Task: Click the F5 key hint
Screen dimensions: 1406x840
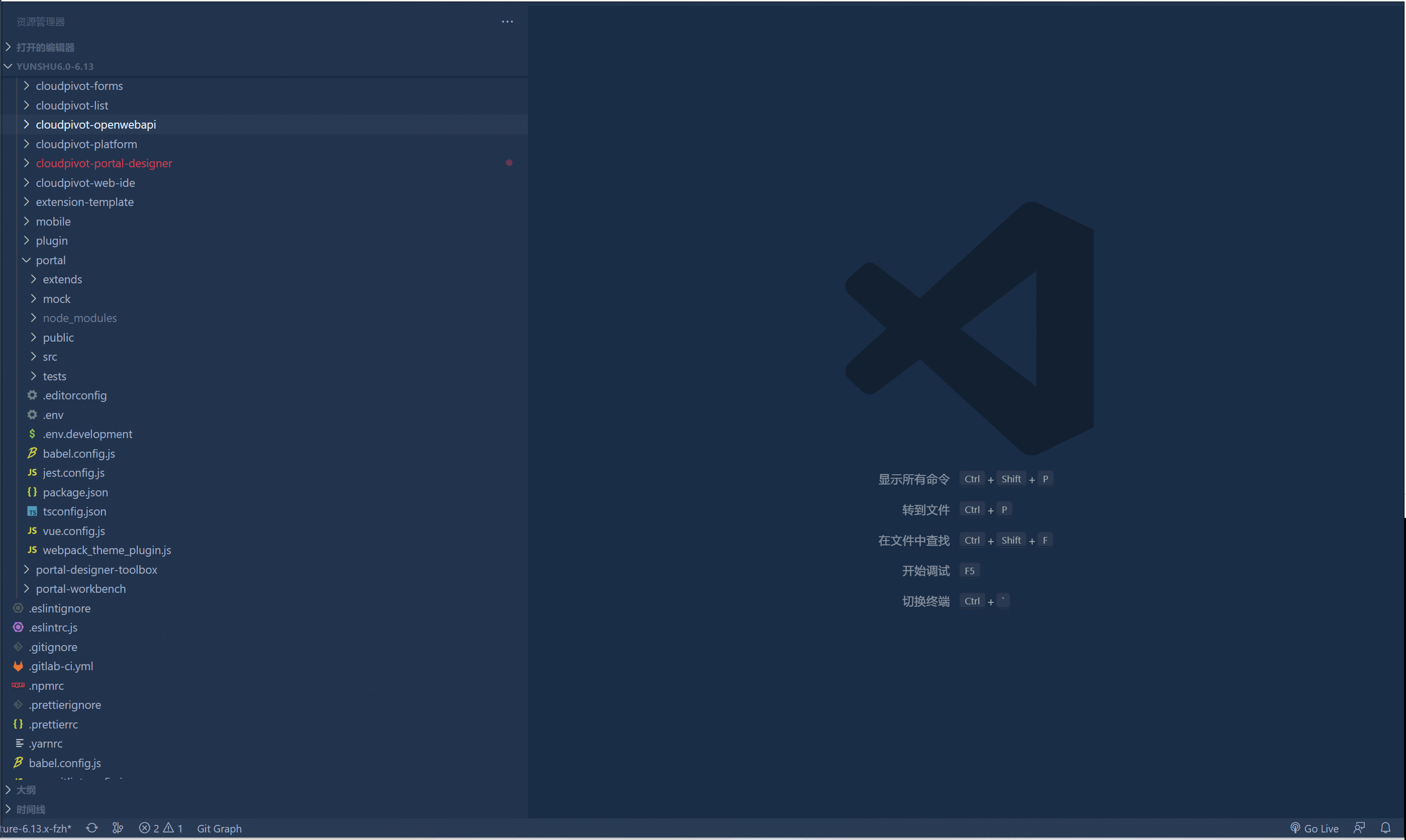Action: click(969, 571)
